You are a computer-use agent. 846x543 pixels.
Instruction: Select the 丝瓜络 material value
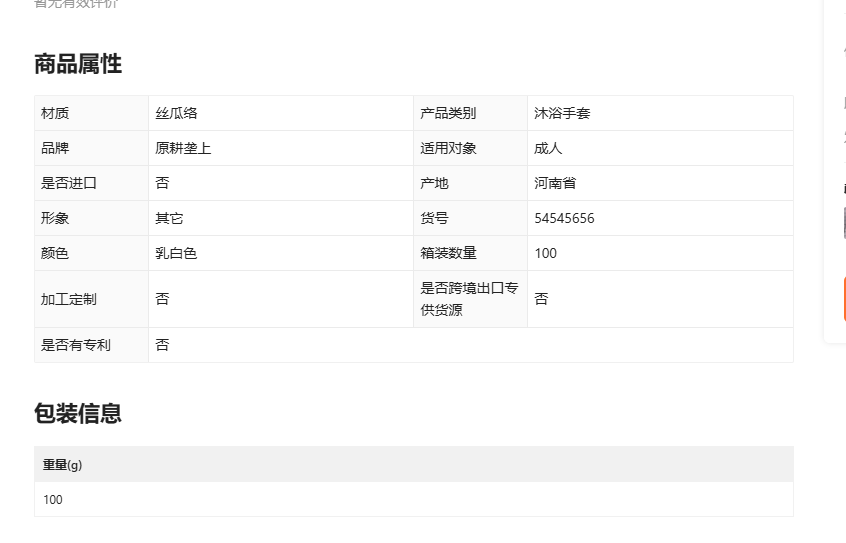176,113
